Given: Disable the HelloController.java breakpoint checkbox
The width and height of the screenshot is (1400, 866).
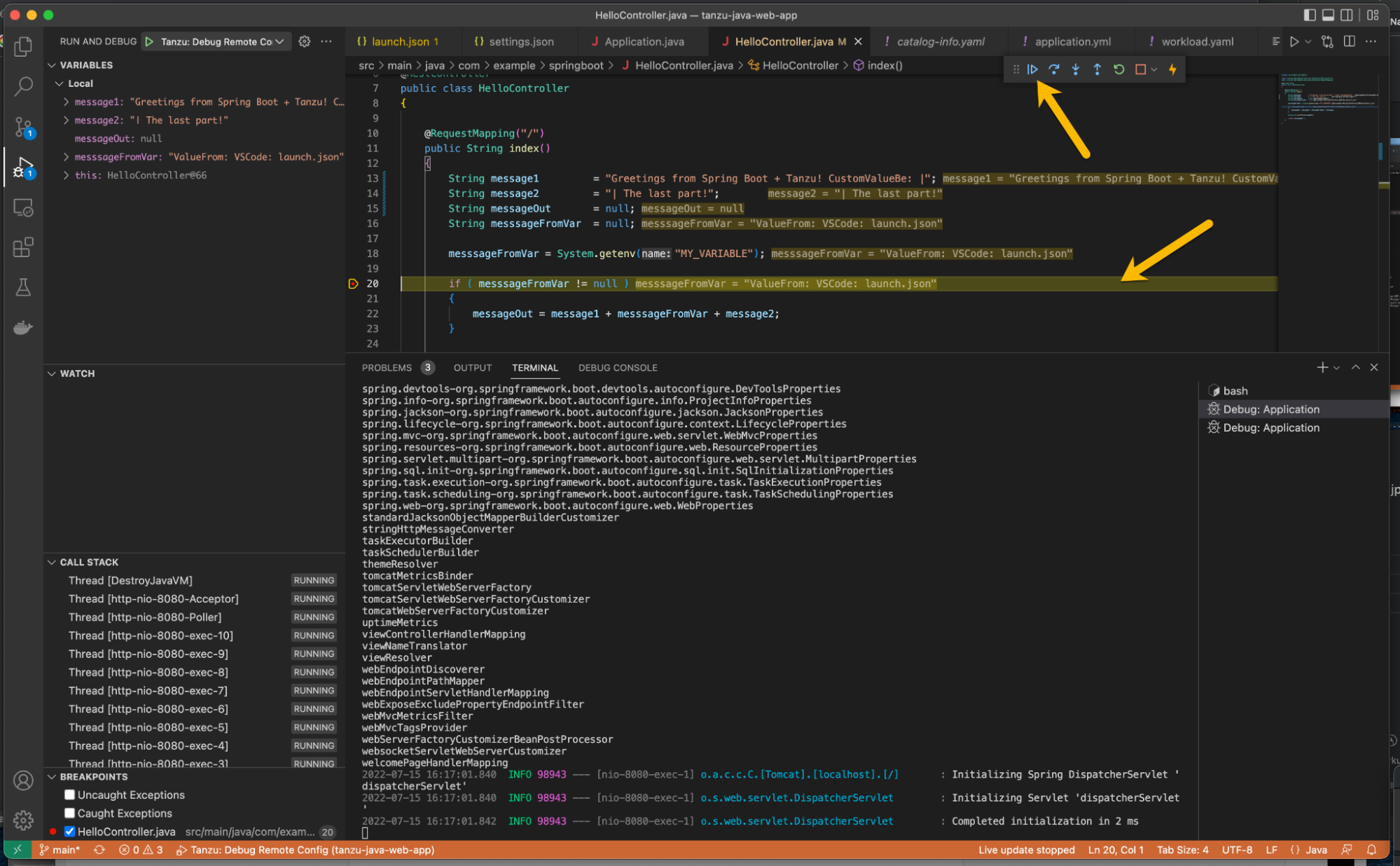Looking at the screenshot, I should coord(69,832).
